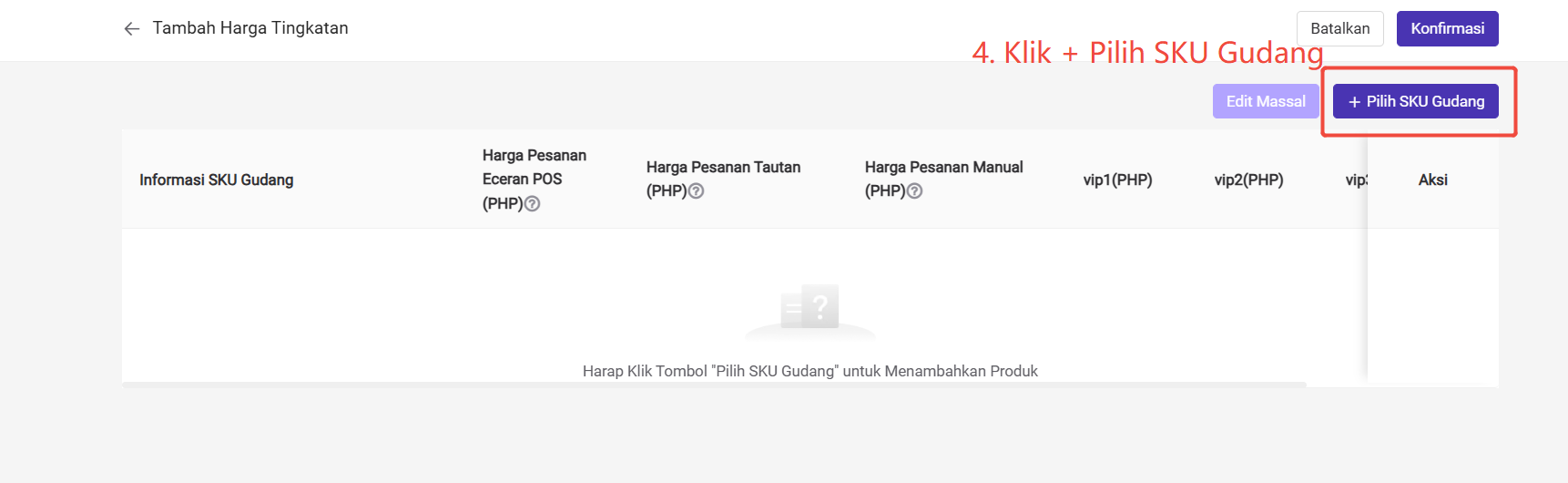Click help icon beside Harga Pesanan Manual

[915, 191]
